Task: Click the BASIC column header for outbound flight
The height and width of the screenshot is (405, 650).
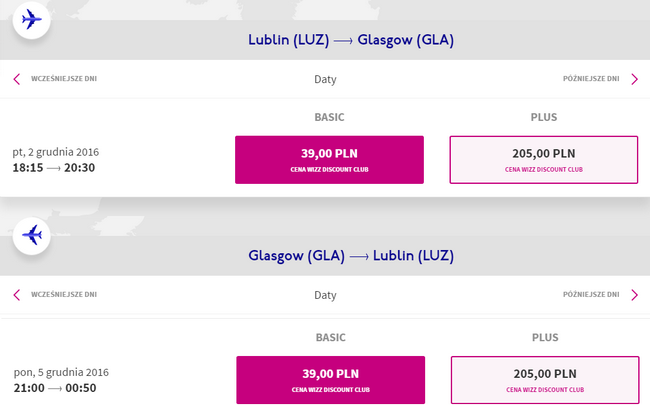Action: [x=329, y=117]
